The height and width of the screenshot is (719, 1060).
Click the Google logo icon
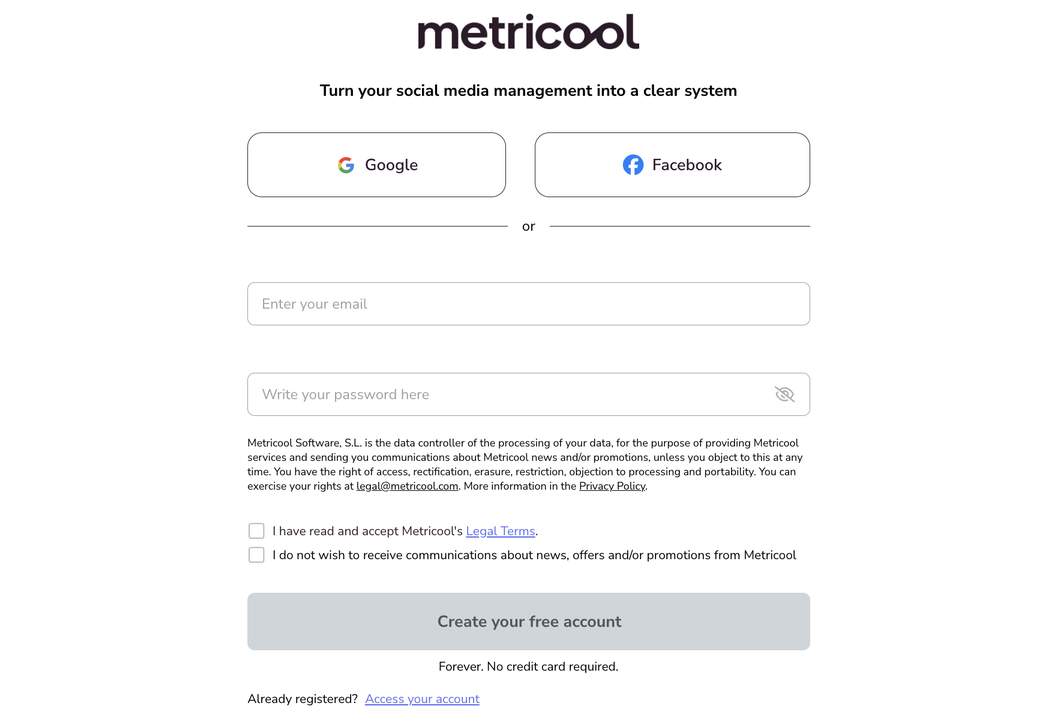pyautogui.click(x=346, y=165)
